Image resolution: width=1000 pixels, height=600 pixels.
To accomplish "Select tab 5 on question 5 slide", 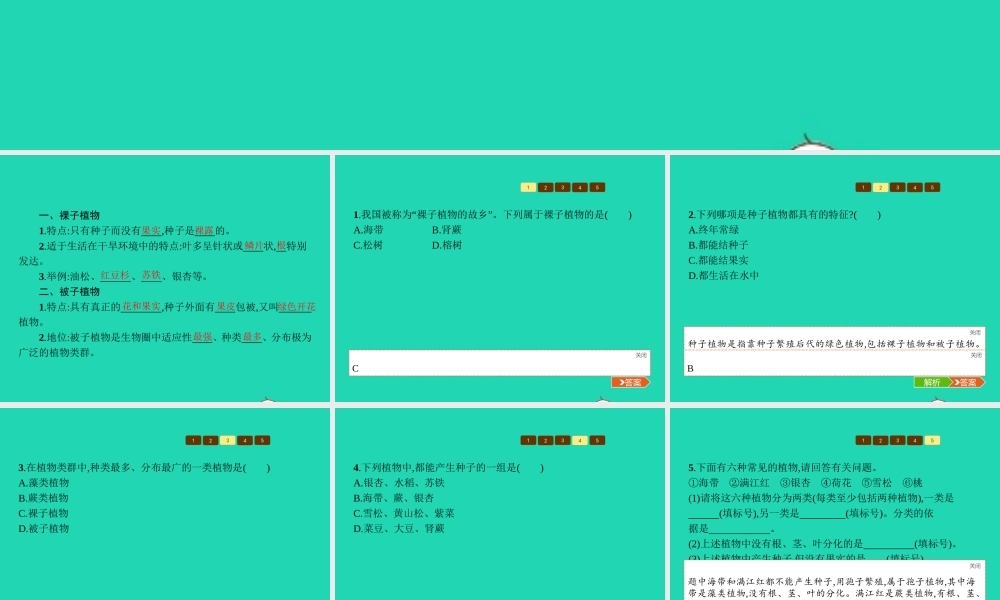I will [x=932, y=441].
